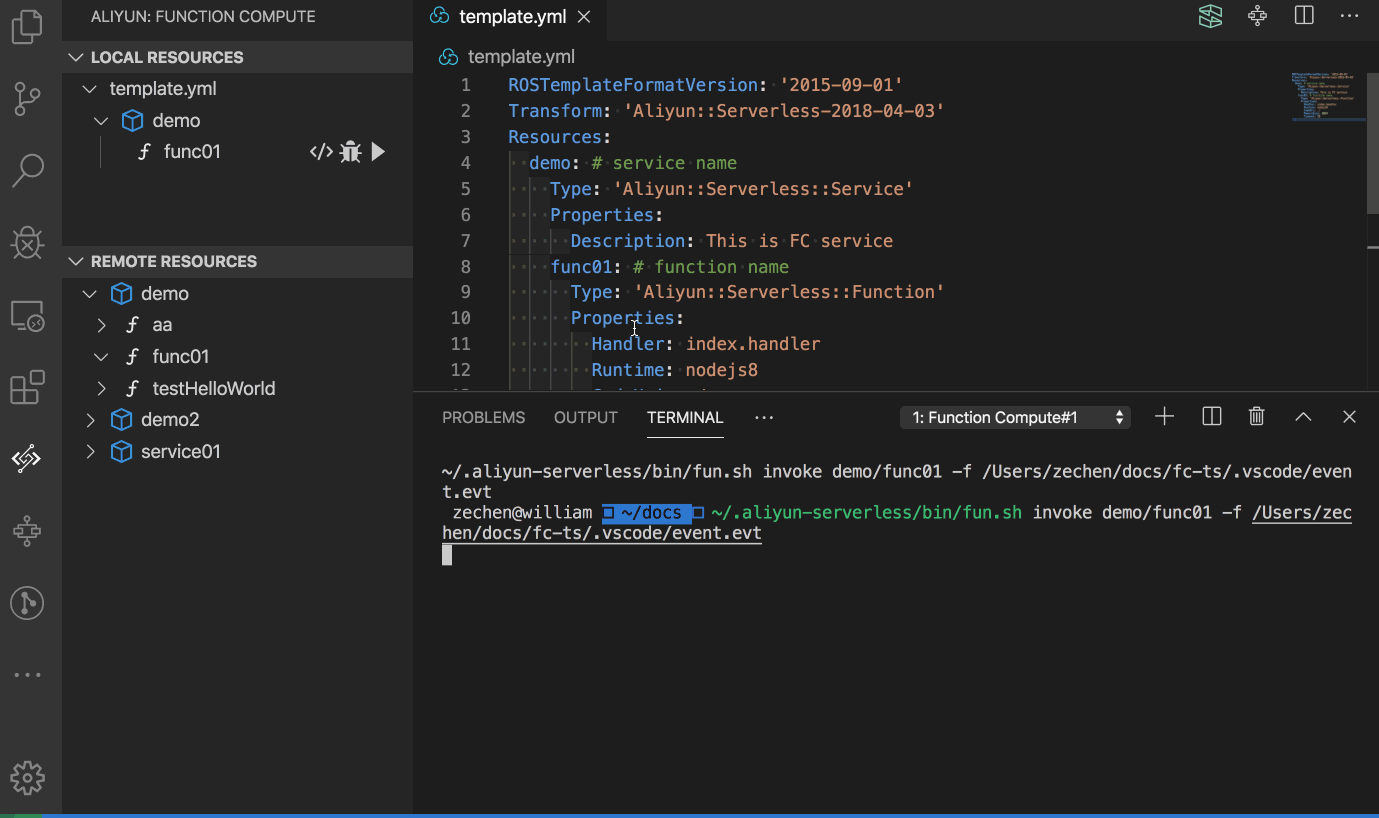Click the editor minimap preview

tap(1327, 96)
